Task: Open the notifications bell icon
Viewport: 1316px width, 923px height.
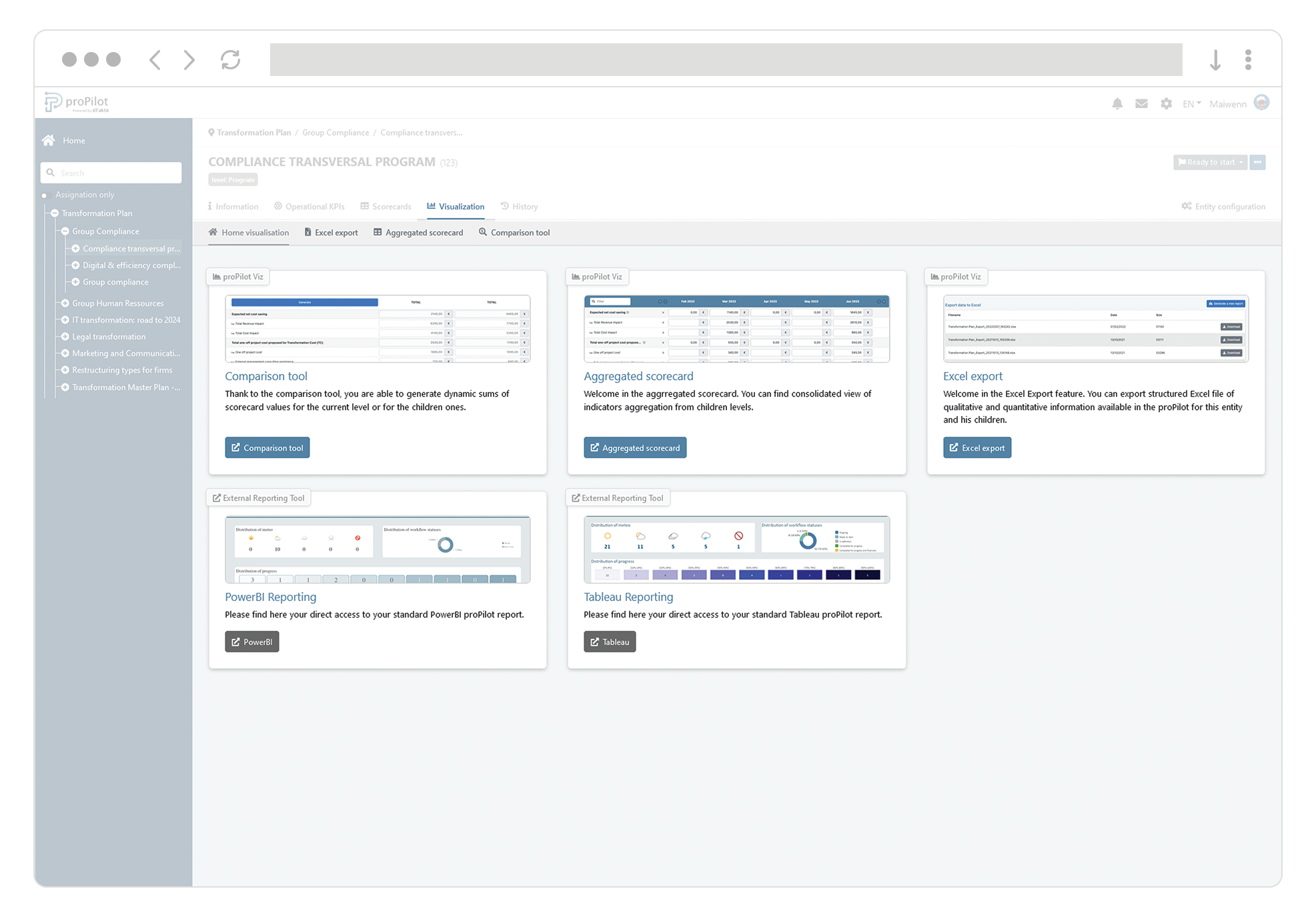Action: pyautogui.click(x=1117, y=103)
